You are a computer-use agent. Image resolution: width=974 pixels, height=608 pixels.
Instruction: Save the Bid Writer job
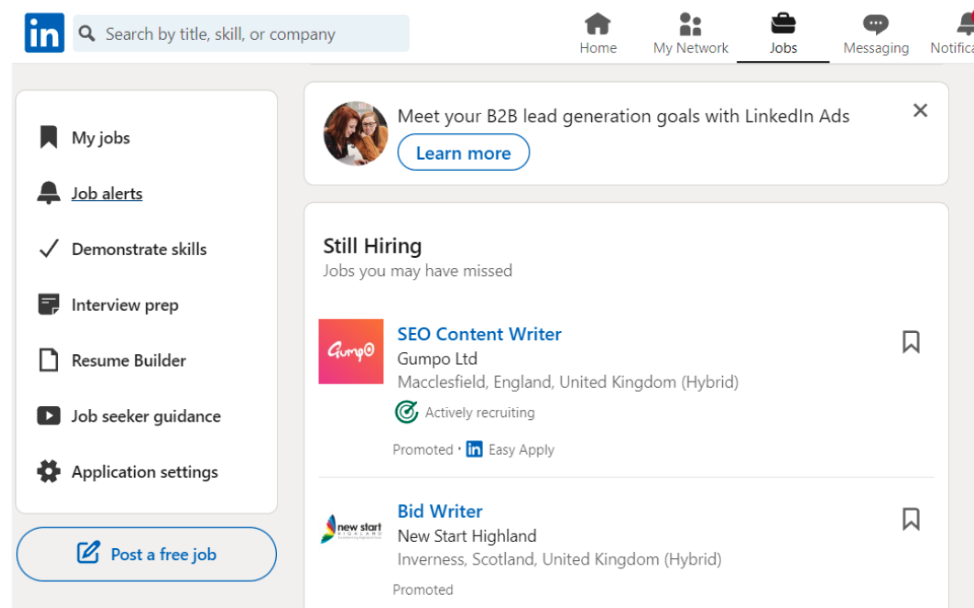click(911, 519)
